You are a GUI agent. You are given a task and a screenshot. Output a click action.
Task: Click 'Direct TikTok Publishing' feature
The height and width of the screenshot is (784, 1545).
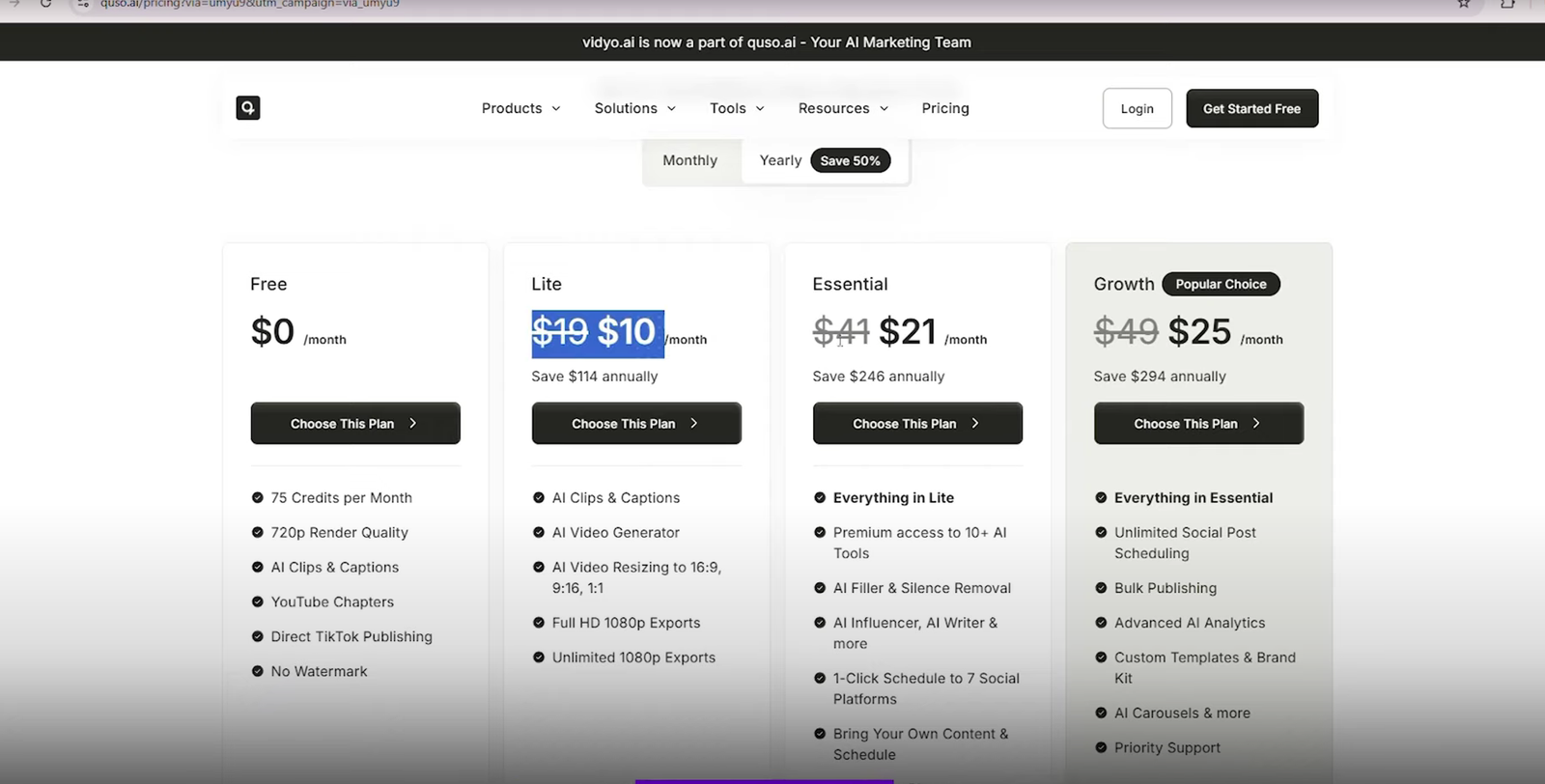click(351, 637)
